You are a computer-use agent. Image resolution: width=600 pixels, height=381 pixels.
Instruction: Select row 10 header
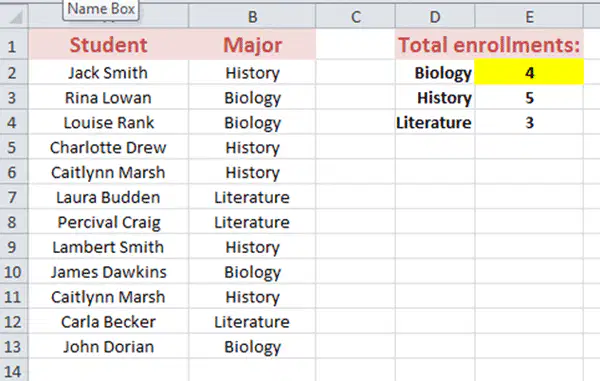point(14,272)
